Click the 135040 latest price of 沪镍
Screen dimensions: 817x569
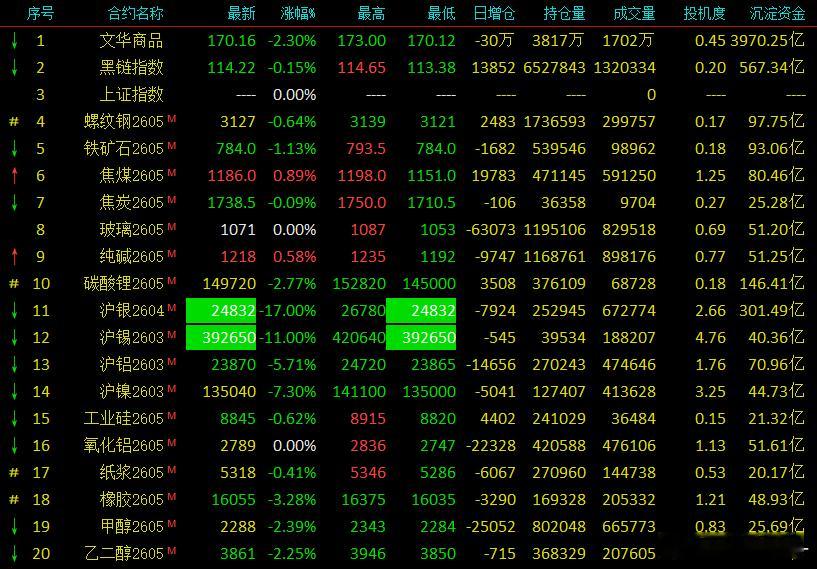229,392
